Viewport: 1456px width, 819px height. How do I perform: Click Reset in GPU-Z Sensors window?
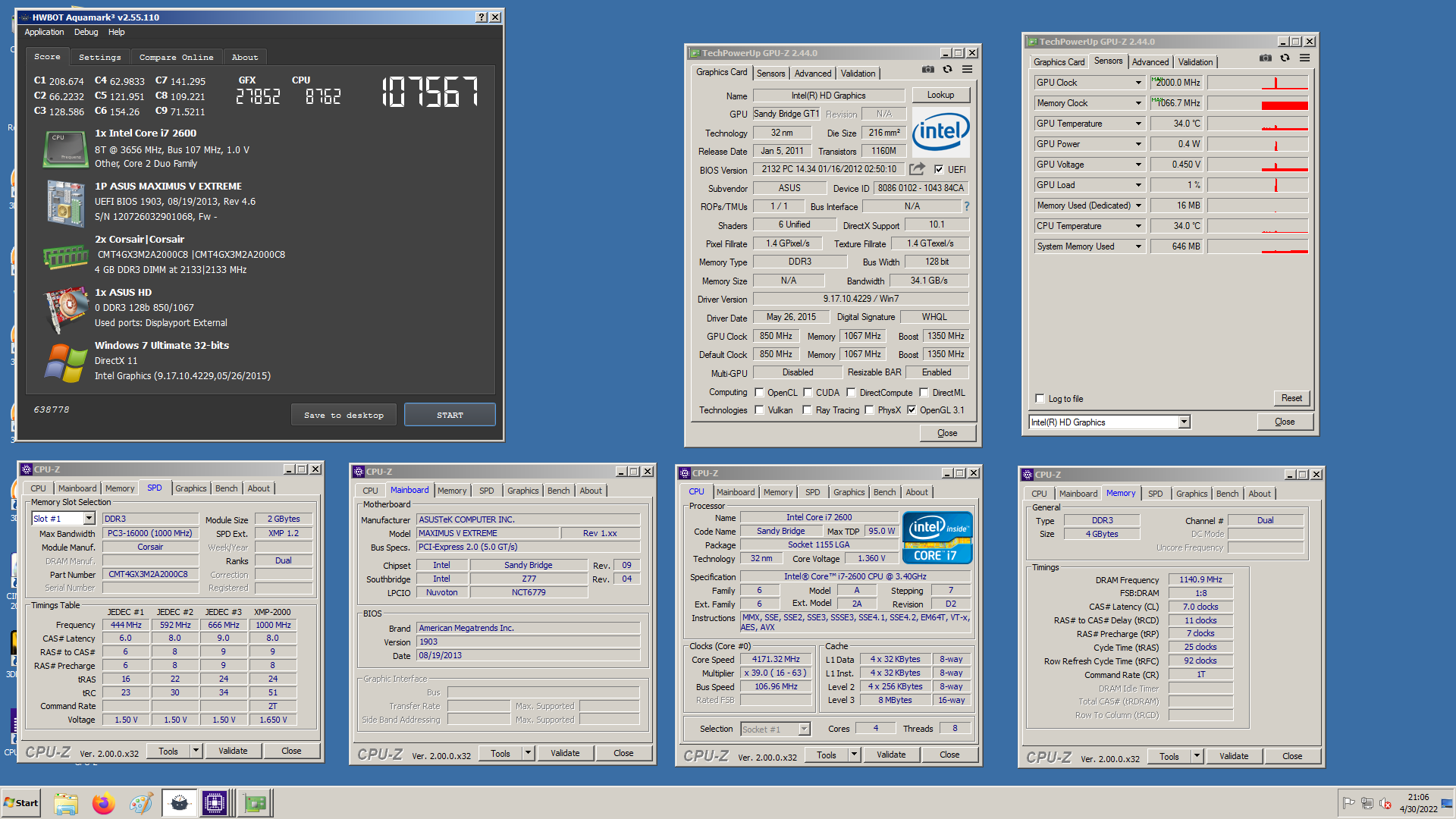pyautogui.click(x=1291, y=398)
